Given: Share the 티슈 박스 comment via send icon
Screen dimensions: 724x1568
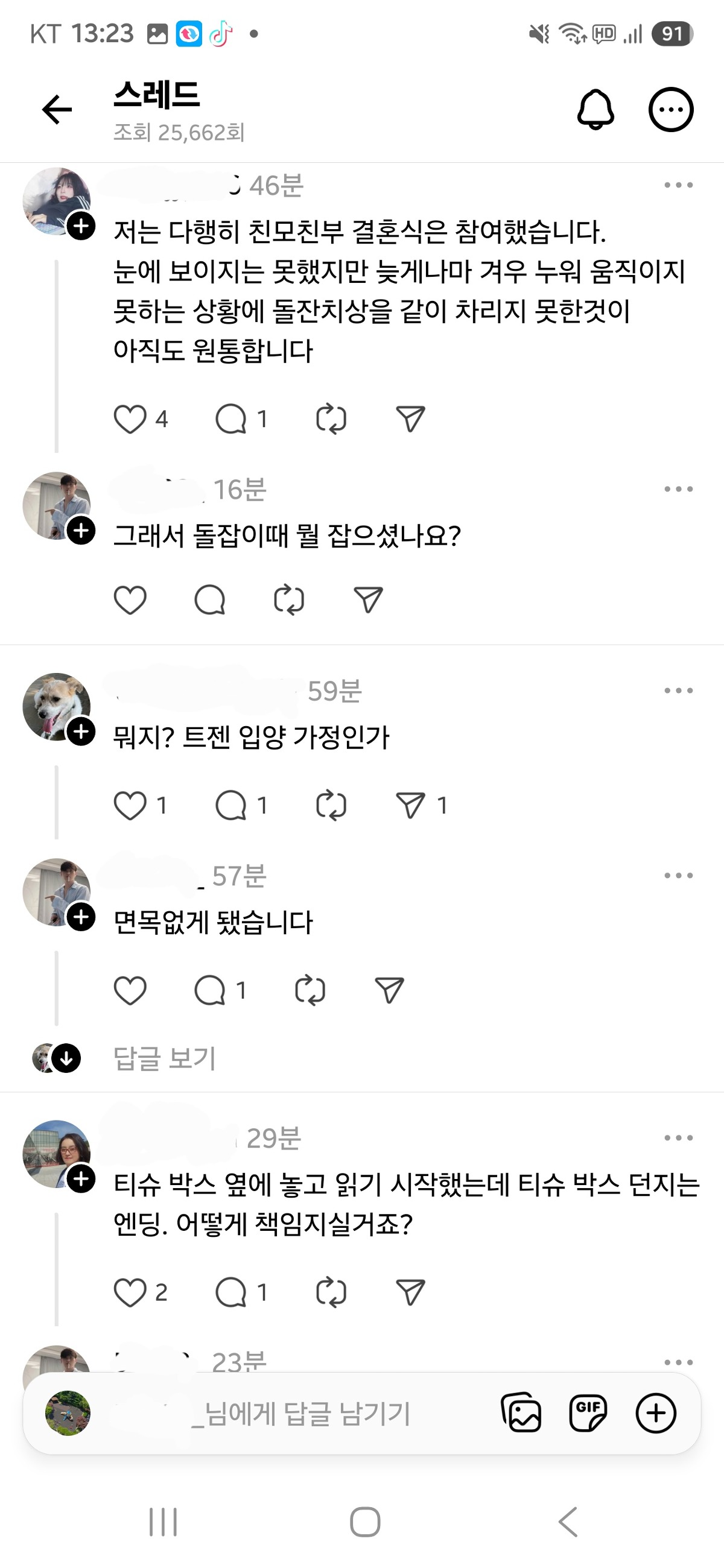Looking at the screenshot, I should click(410, 1292).
